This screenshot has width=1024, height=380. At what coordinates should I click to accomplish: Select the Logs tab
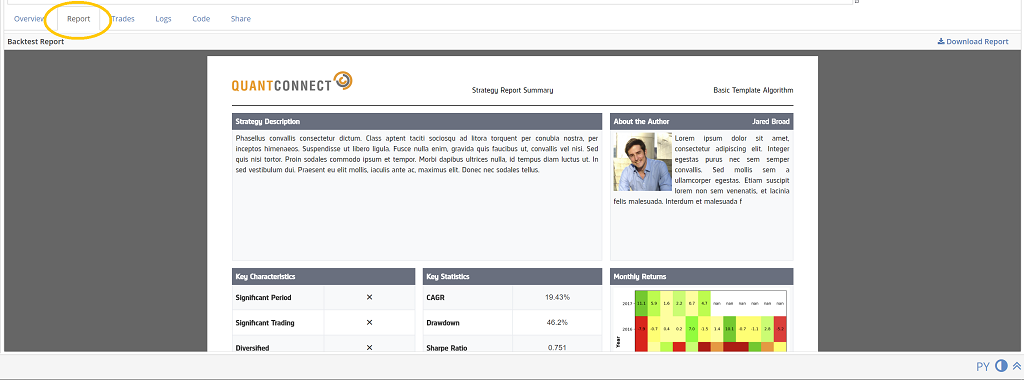point(163,19)
